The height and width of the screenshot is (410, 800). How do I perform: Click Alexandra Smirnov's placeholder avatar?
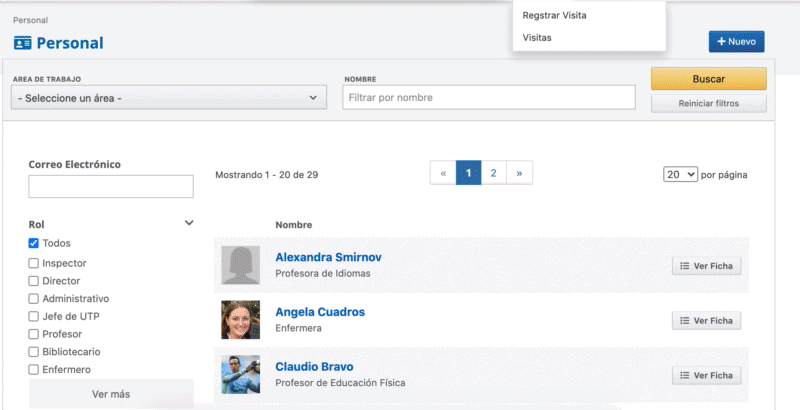[240, 265]
